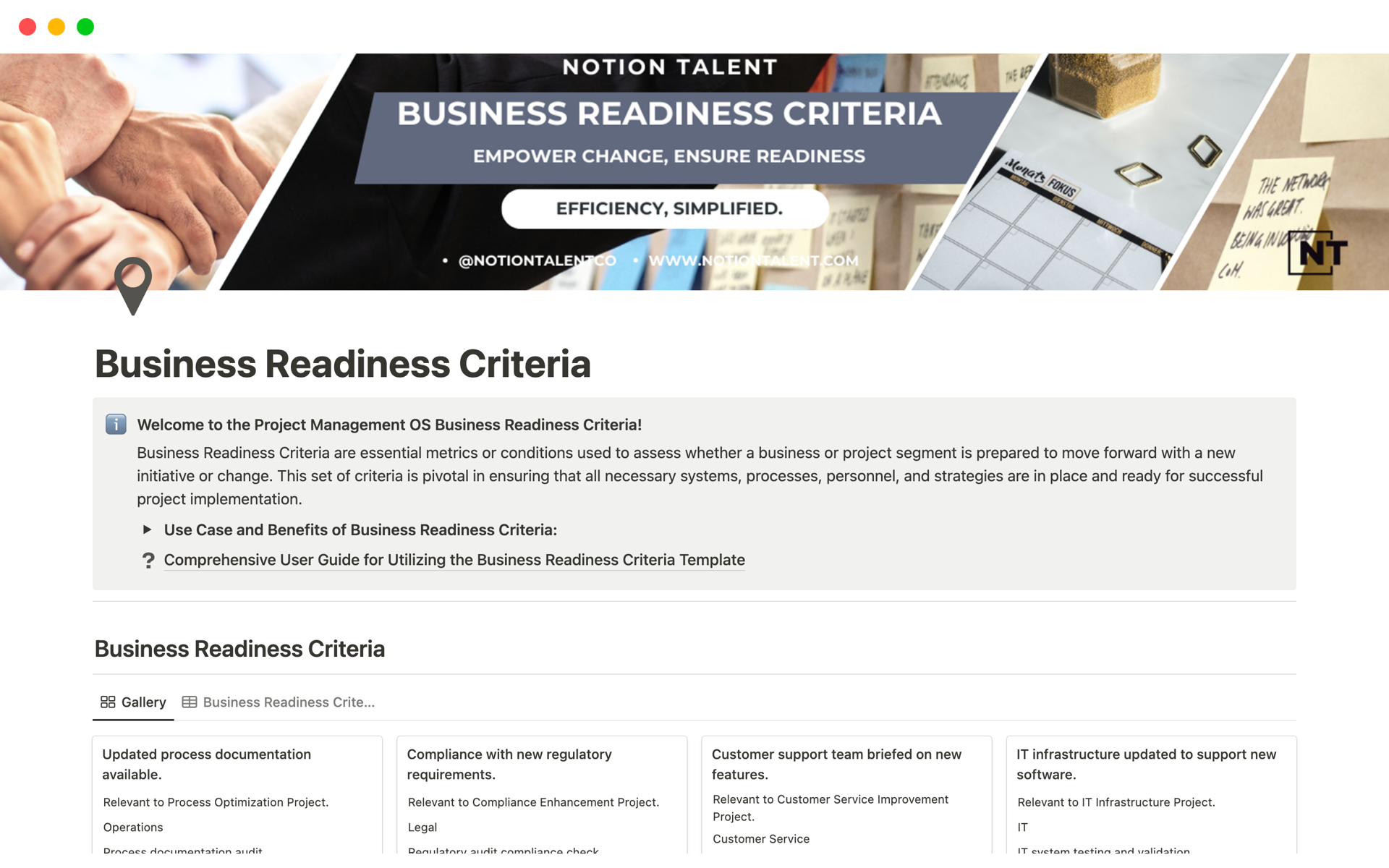Click the green fullscreen window button
Screen dimensions: 1389x868
85,27
